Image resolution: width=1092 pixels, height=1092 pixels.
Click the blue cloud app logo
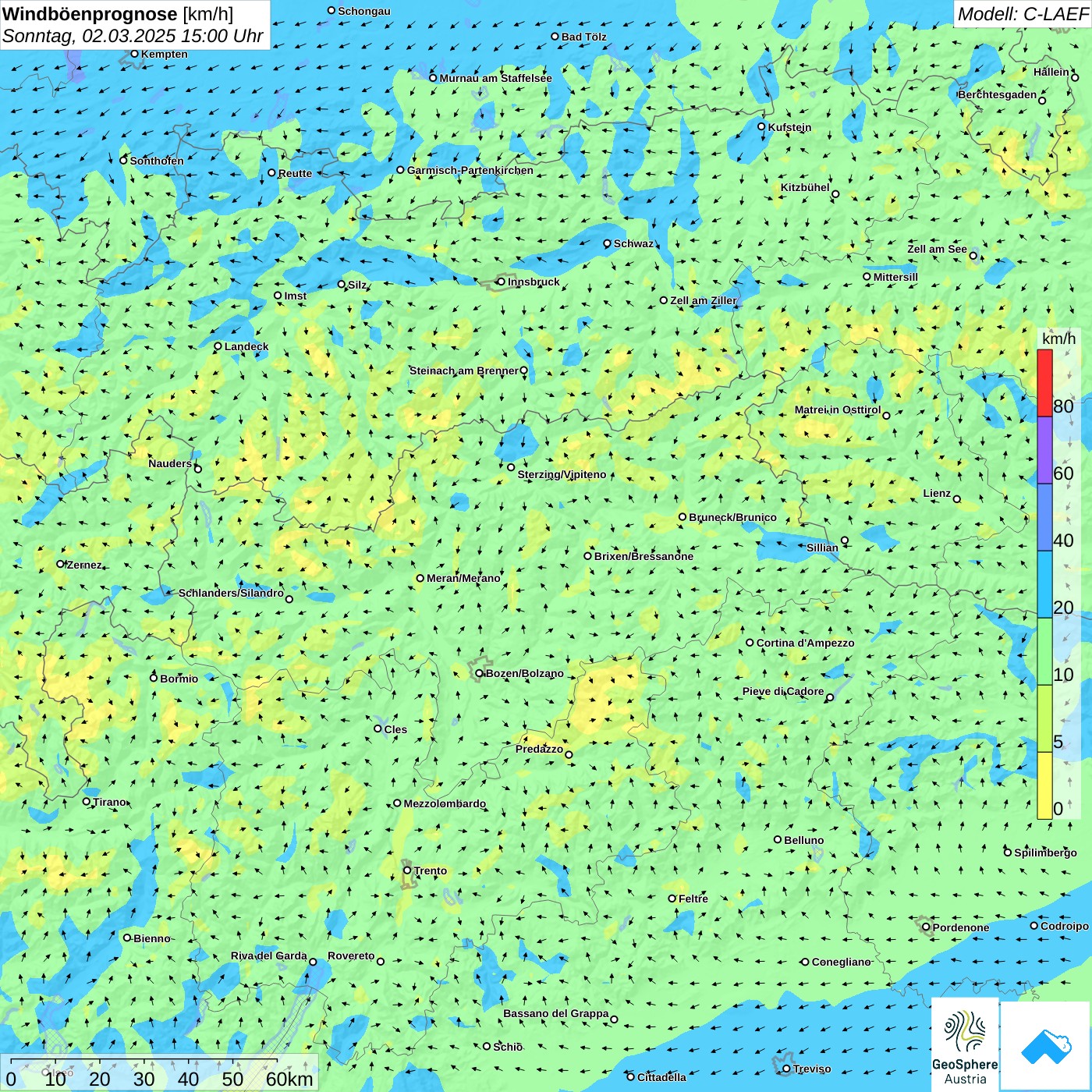(1046, 1046)
